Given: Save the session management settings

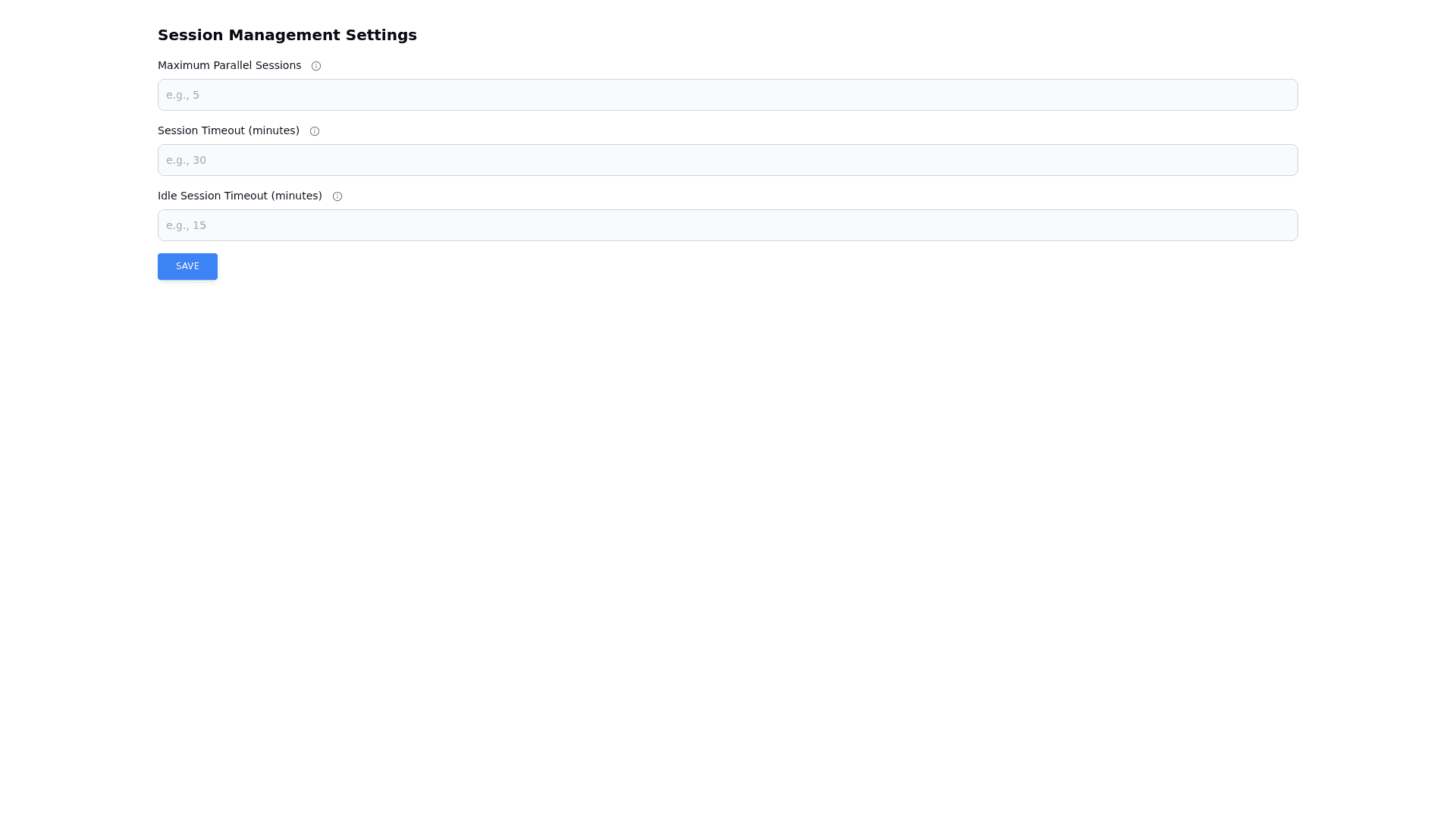Looking at the screenshot, I should tap(187, 266).
